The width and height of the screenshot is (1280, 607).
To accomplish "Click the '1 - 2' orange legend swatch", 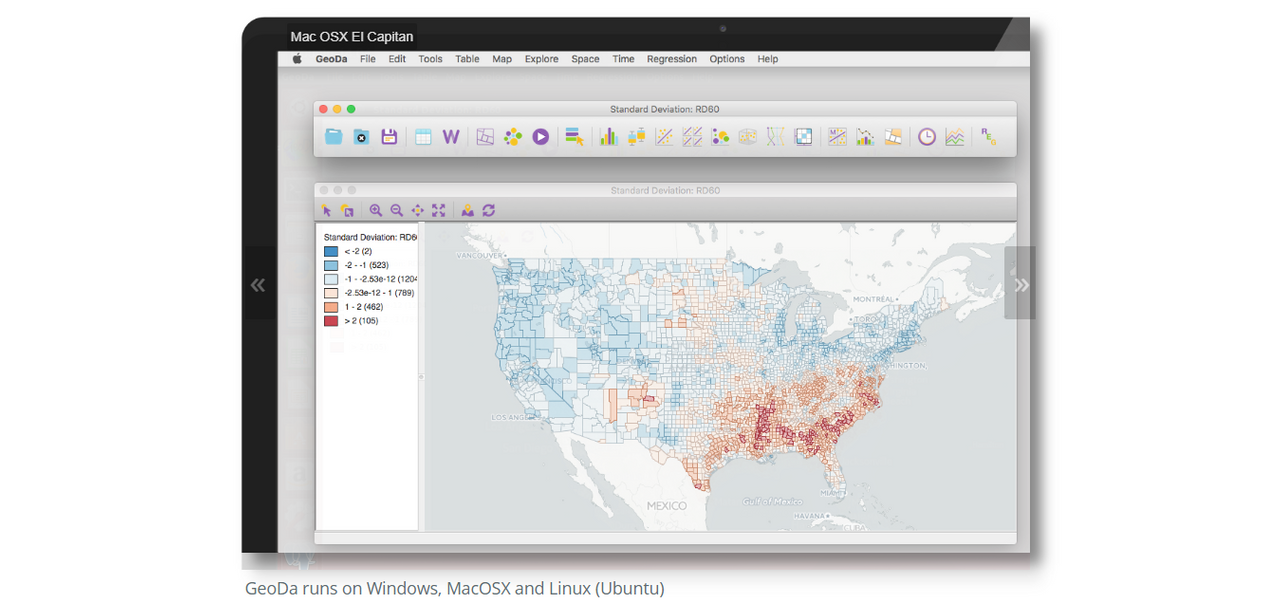I will pos(331,307).
